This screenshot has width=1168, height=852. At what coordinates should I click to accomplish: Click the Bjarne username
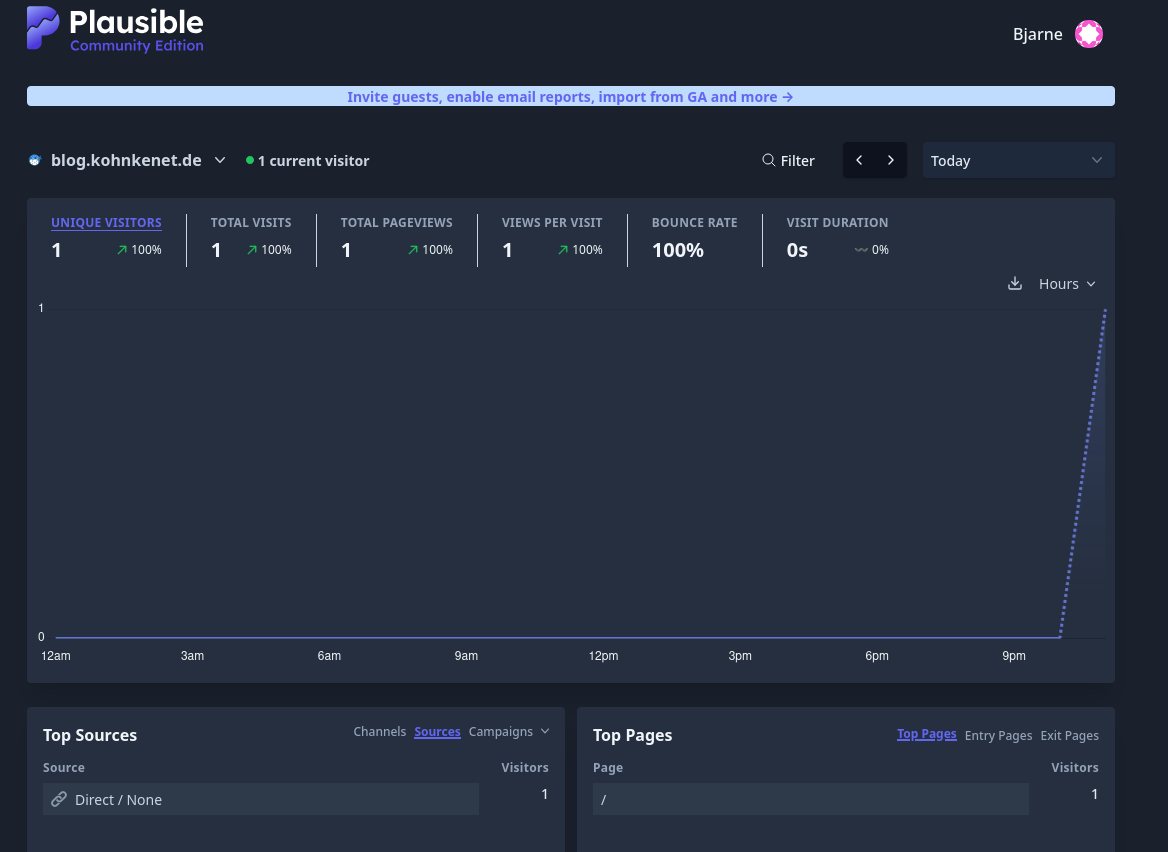click(1038, 34)
